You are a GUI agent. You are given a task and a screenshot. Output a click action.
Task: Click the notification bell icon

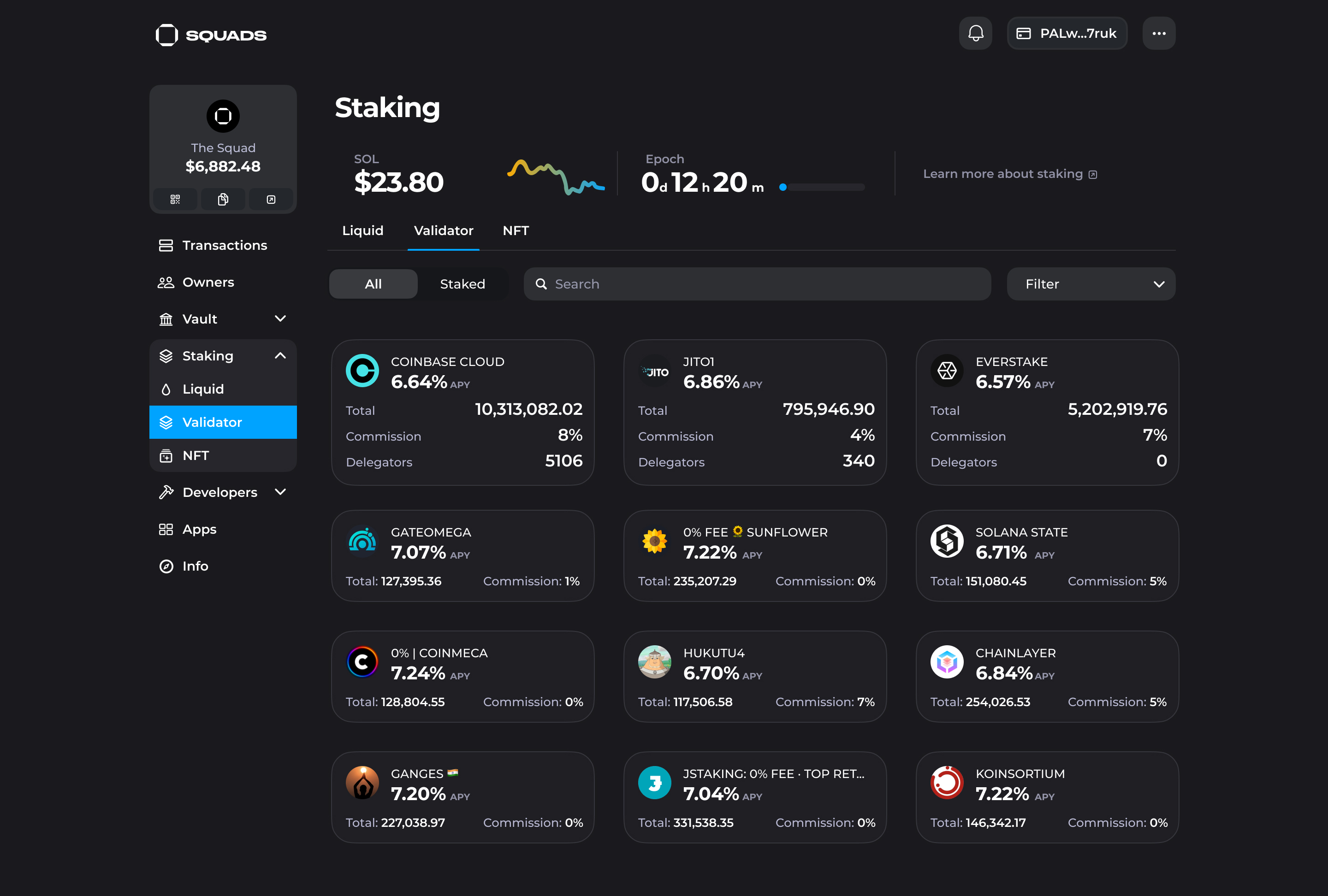[975, 33]
